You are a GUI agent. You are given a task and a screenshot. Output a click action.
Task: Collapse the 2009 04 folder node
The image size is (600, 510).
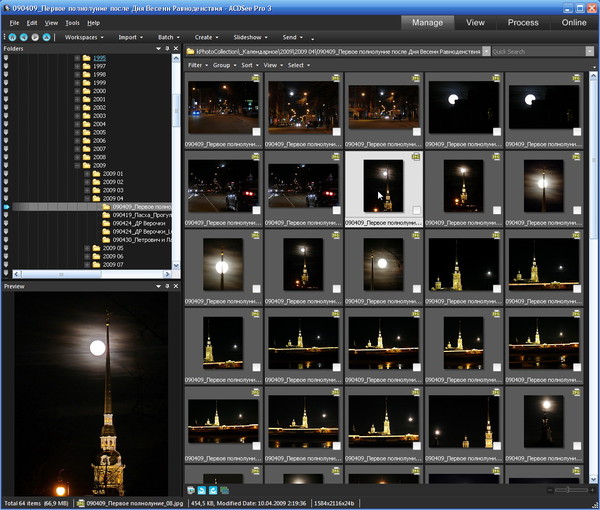pyautogui.click(x=87, y=199)
